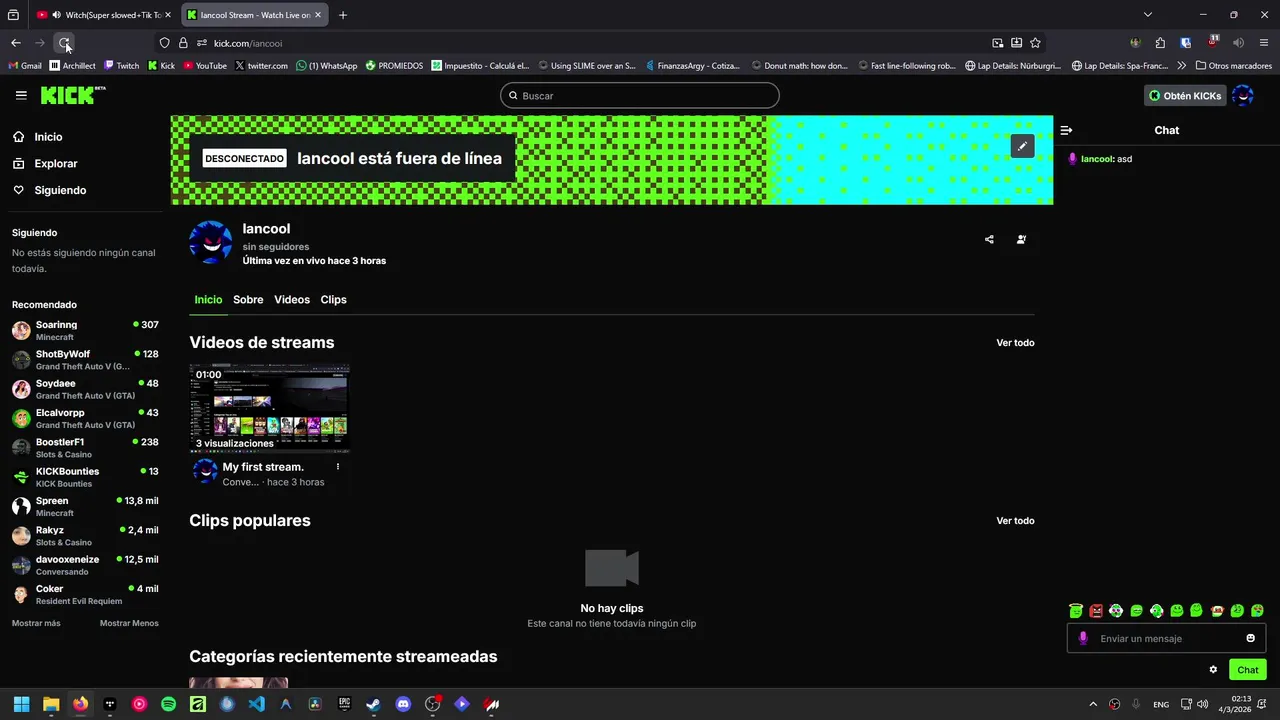Select the Videos tab

coord(292,300)
